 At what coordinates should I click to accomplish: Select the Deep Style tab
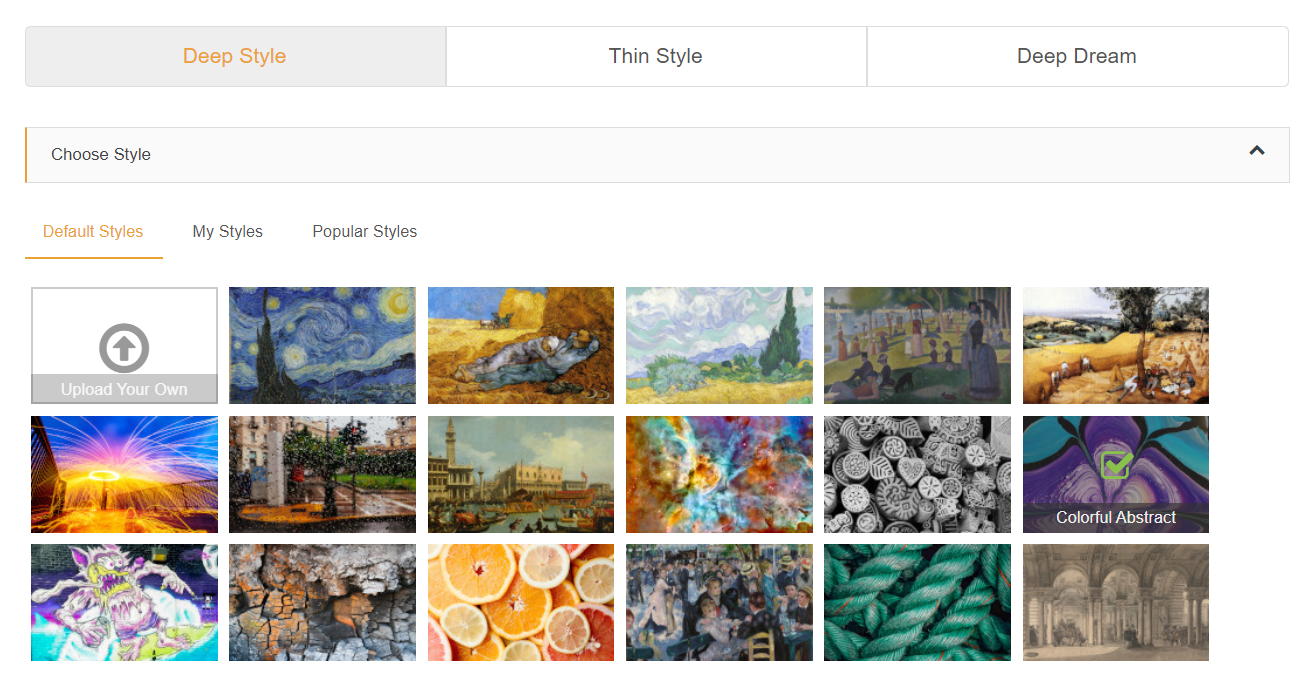click(x=235, y=56)
